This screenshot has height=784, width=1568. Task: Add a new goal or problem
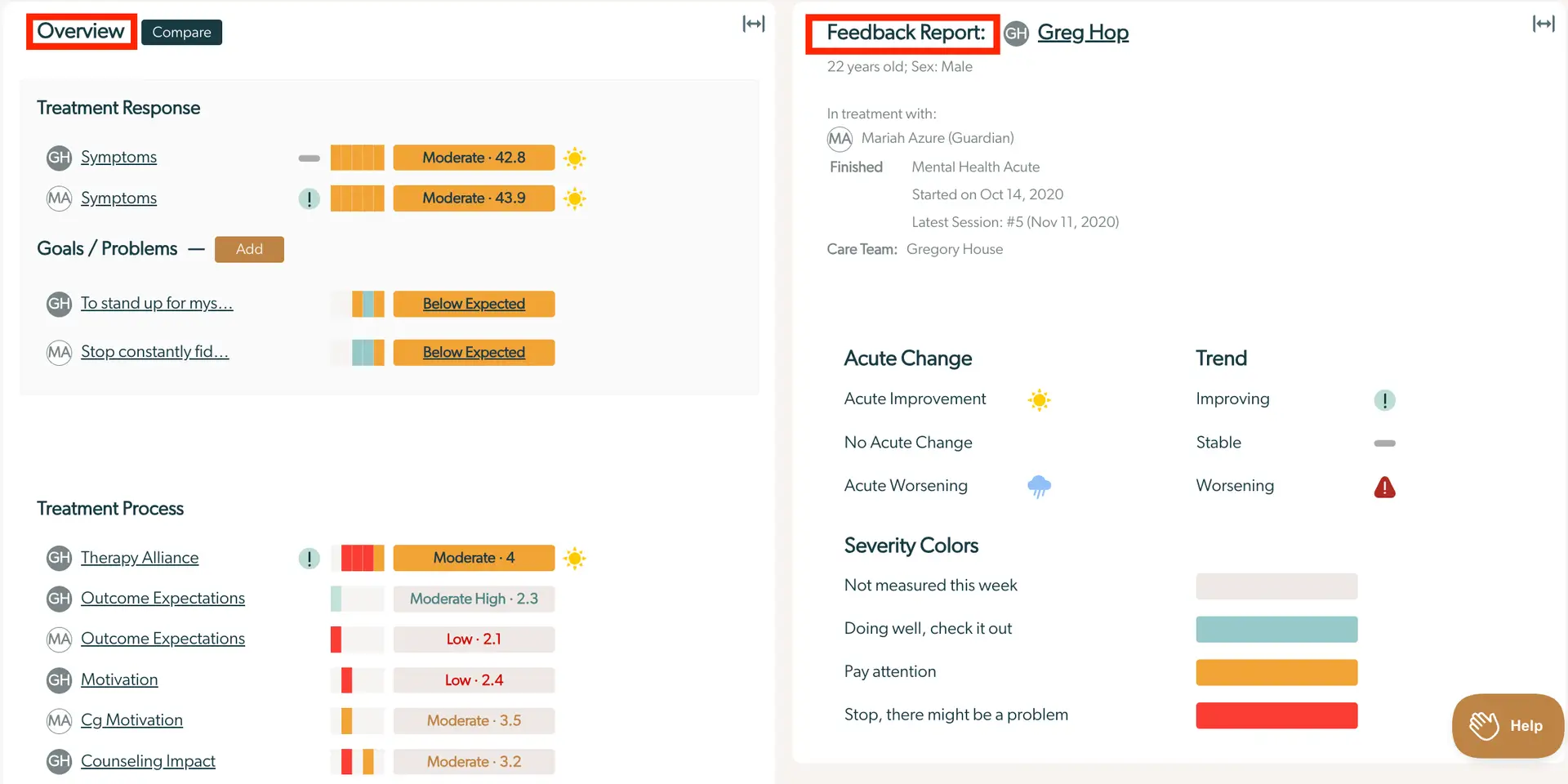249,249
